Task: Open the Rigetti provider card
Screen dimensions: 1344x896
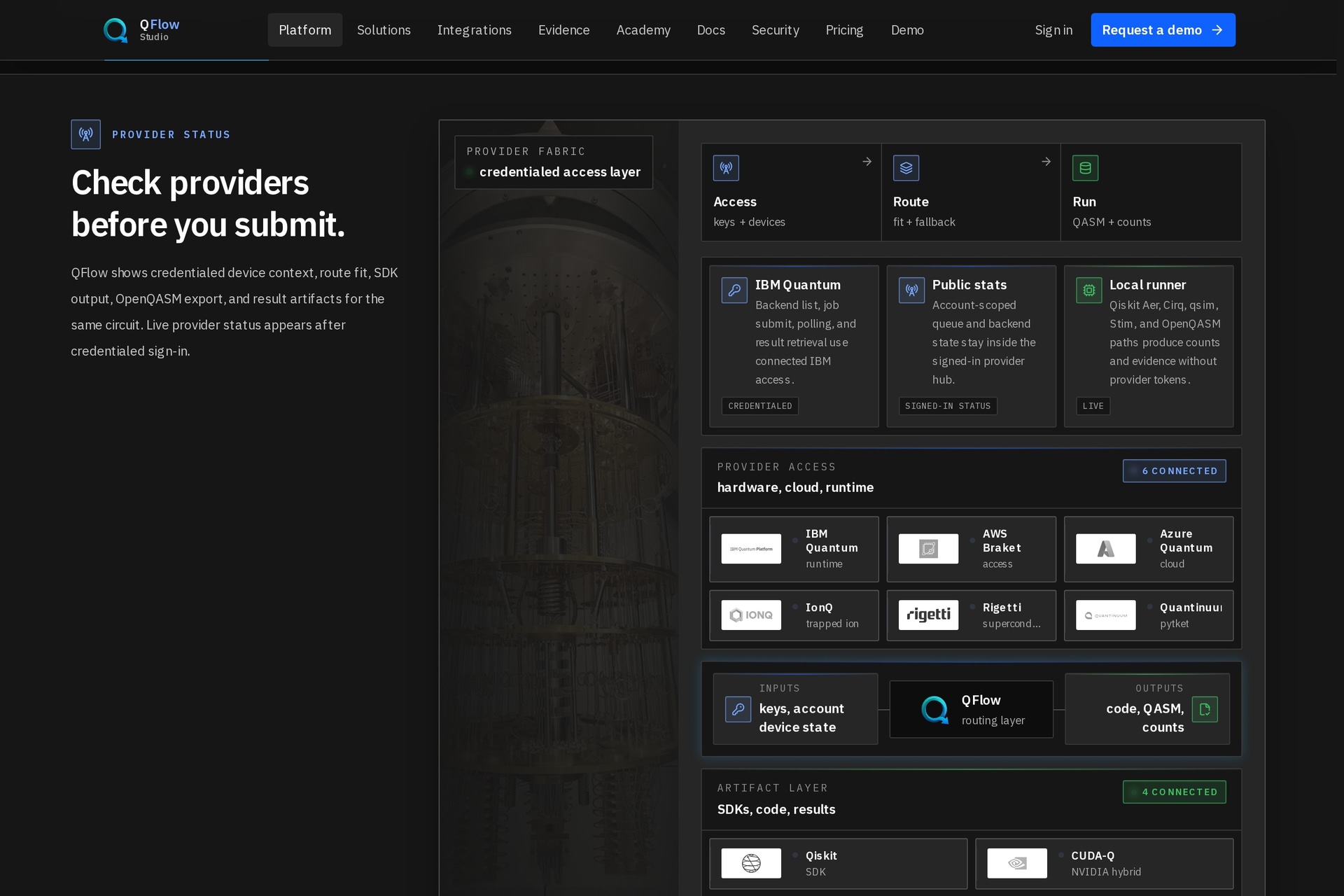Action: (x=971, y=615)
